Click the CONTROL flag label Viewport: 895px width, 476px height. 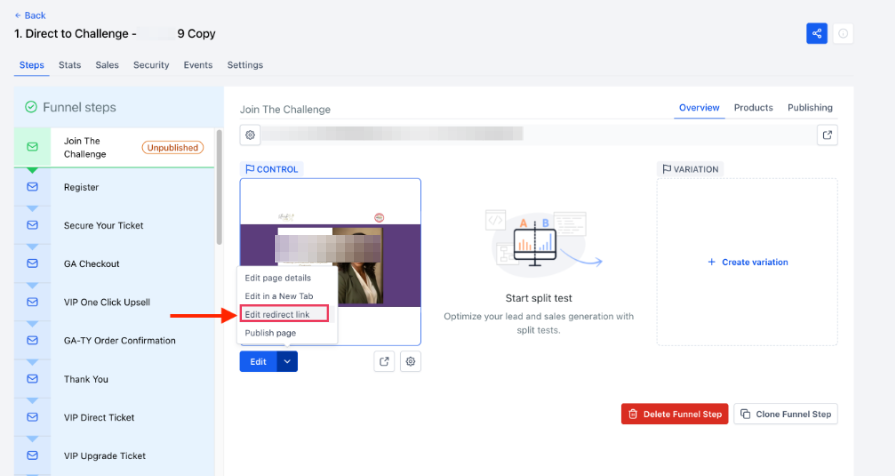click(272, 169)
